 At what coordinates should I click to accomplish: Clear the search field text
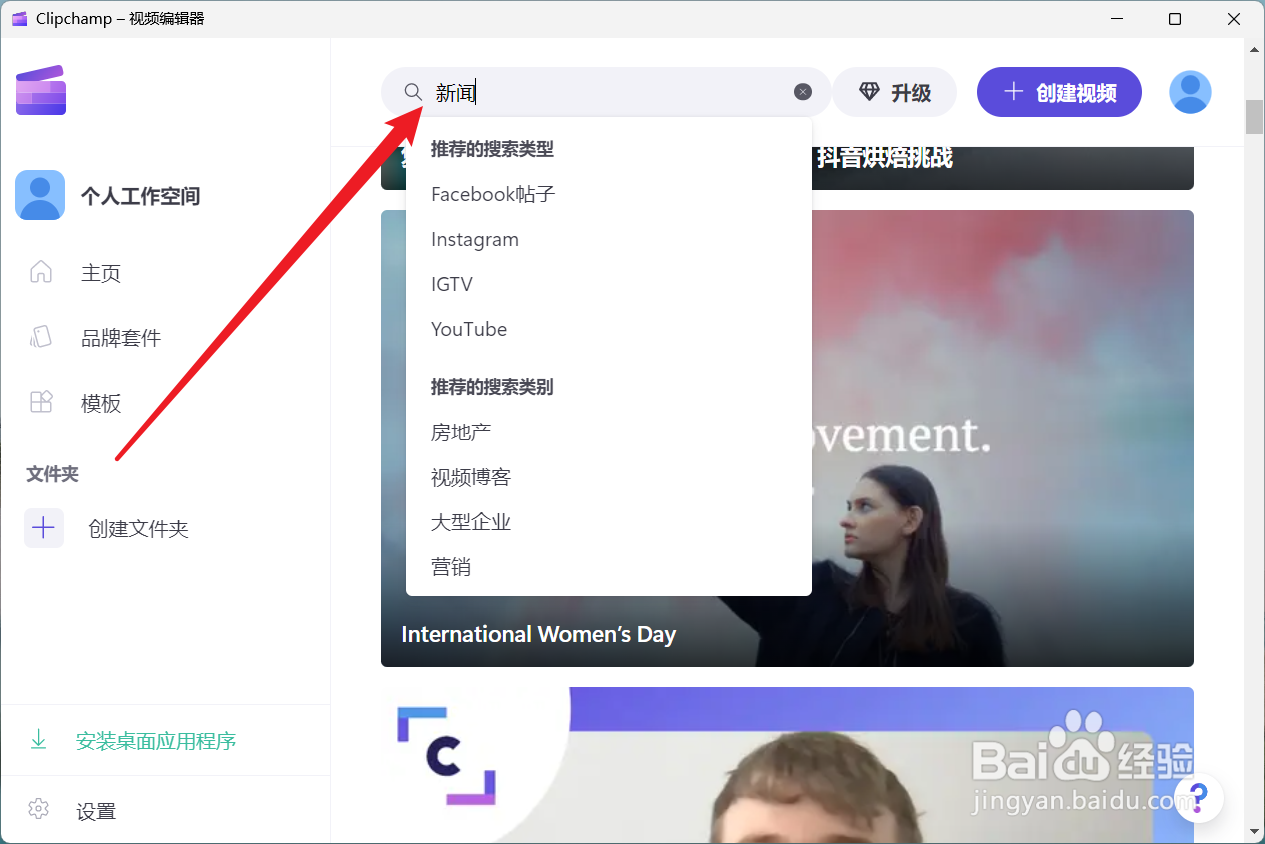coord(803,92)
